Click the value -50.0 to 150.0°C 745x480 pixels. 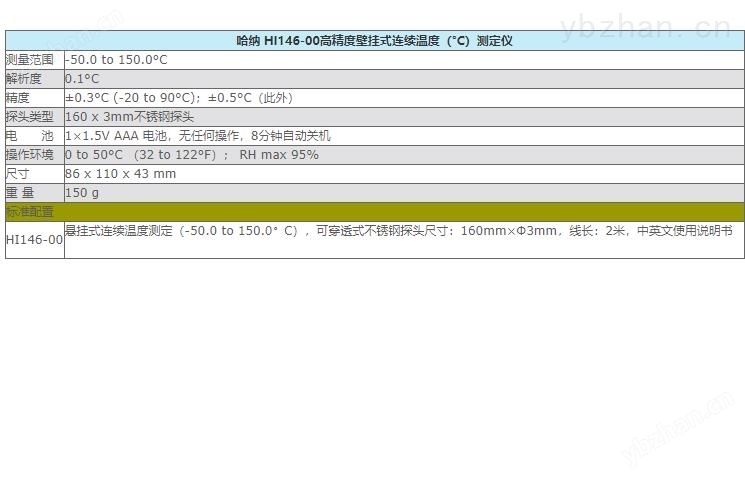116,60
